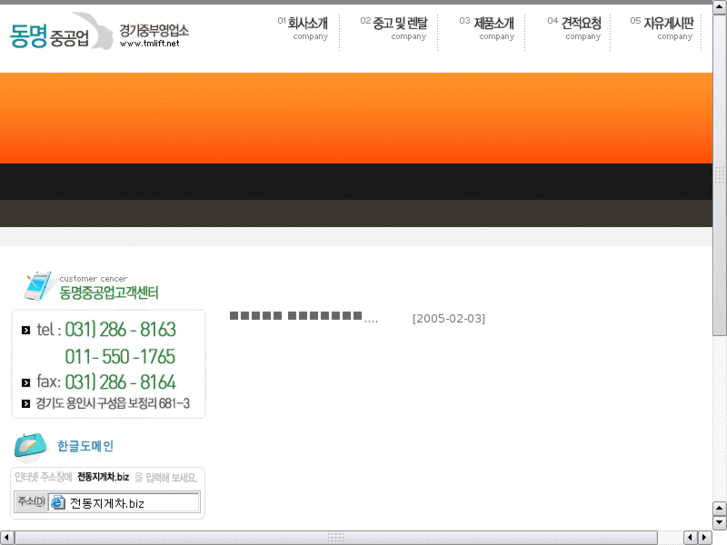Click the Internet Explorer icon in address box

pos(58,502)
